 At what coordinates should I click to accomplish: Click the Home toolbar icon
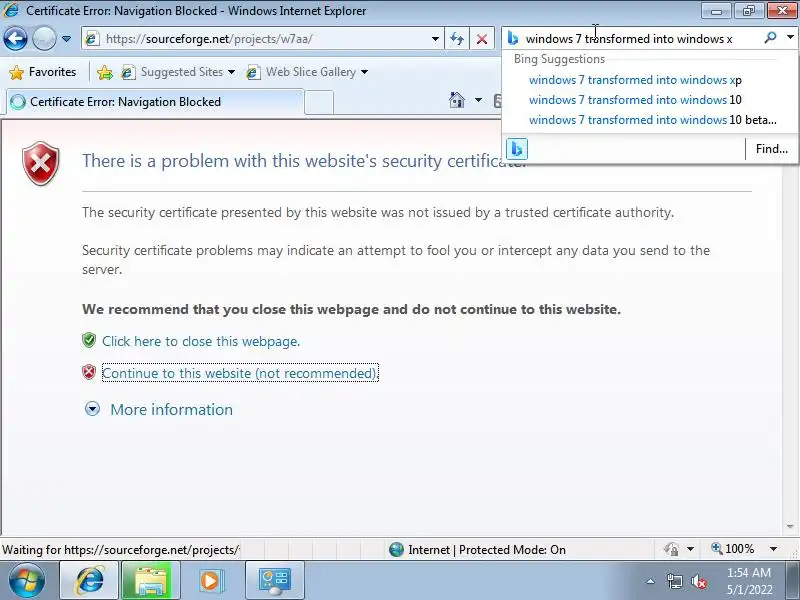click(457, 100)
